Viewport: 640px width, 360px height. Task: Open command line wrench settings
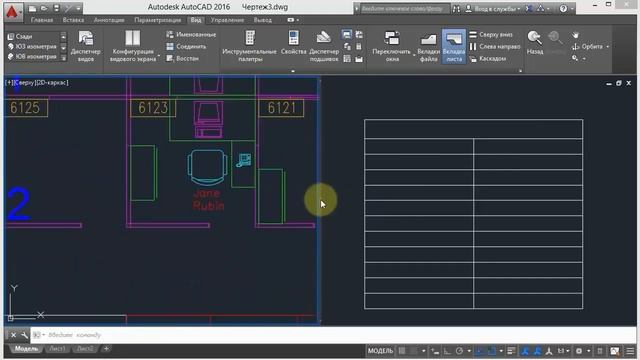(x=24, y=335)
